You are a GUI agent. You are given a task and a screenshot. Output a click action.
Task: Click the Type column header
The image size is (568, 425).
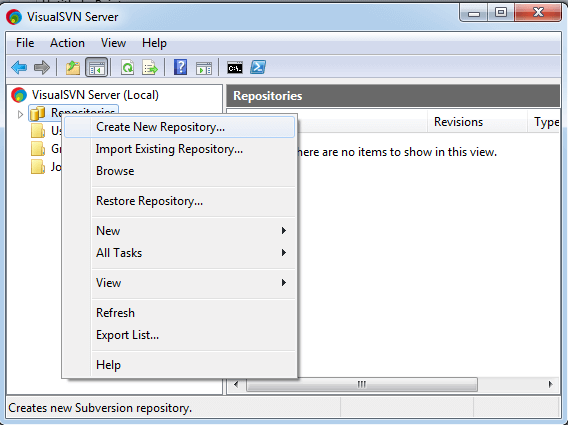[543, 122]
